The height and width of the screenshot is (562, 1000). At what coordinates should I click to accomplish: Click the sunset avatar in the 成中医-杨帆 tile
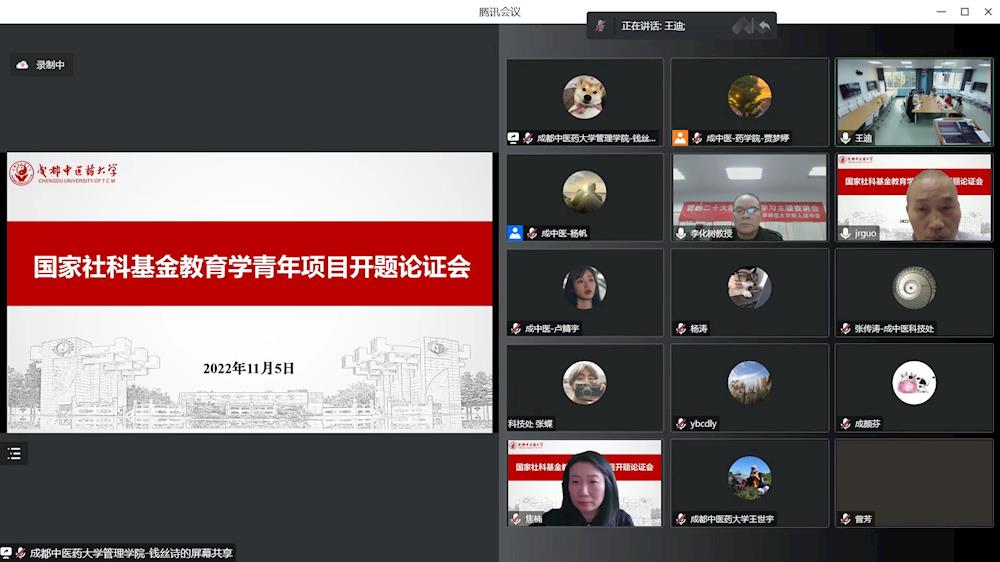[584, 192]
